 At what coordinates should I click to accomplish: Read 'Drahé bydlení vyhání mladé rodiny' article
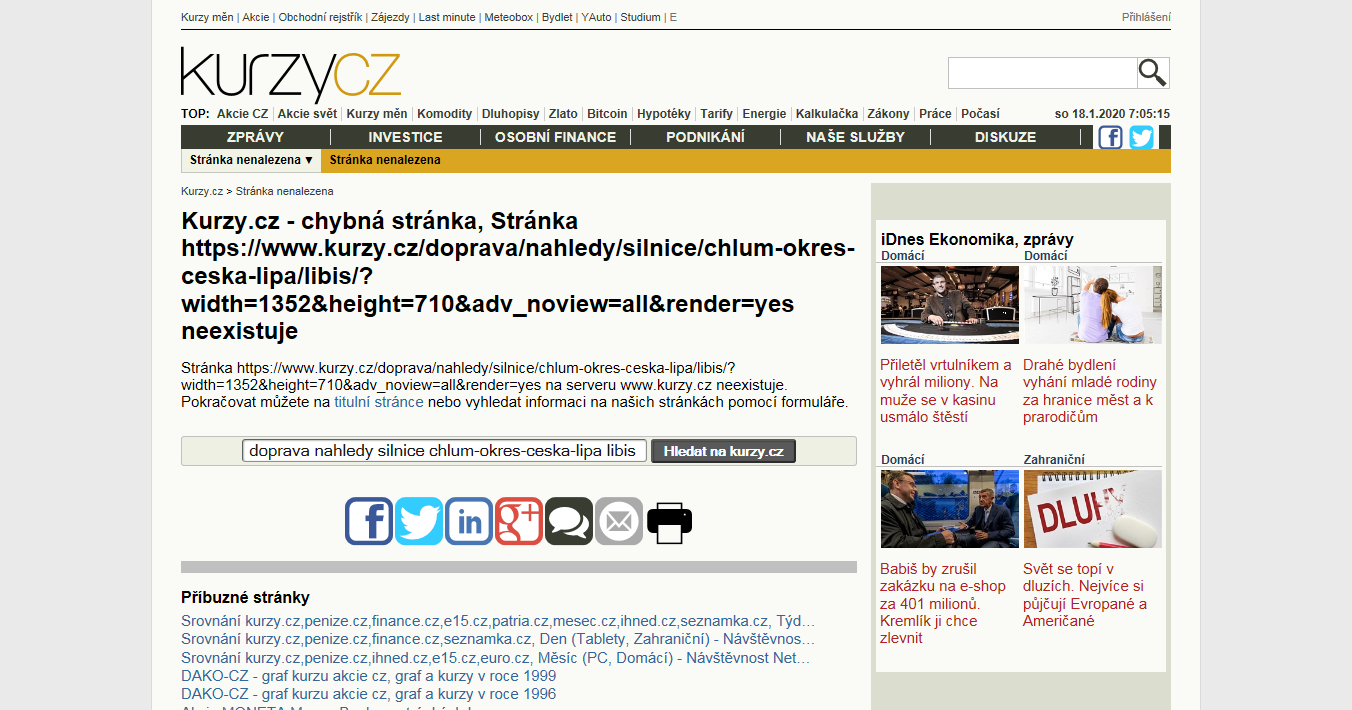[x=1090, y=391]
